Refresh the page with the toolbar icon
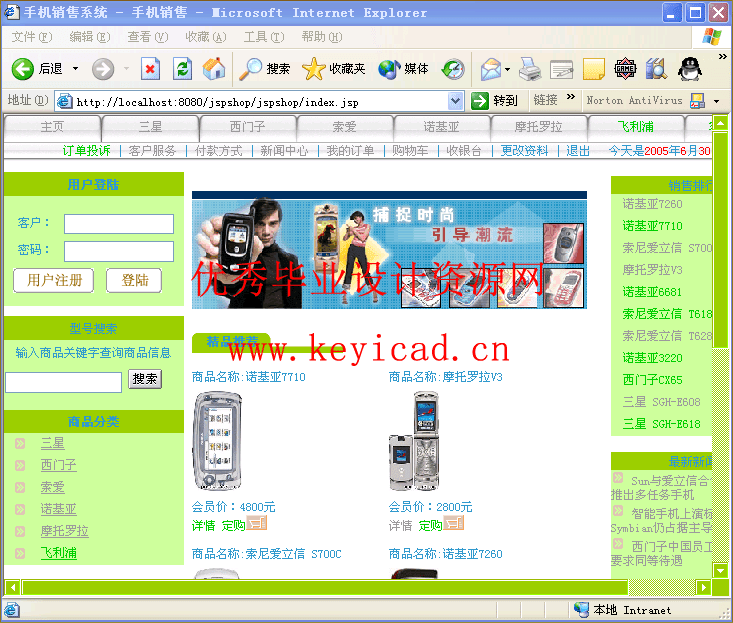The width and height of the screenshot is (733, 623). coord(182,69)
